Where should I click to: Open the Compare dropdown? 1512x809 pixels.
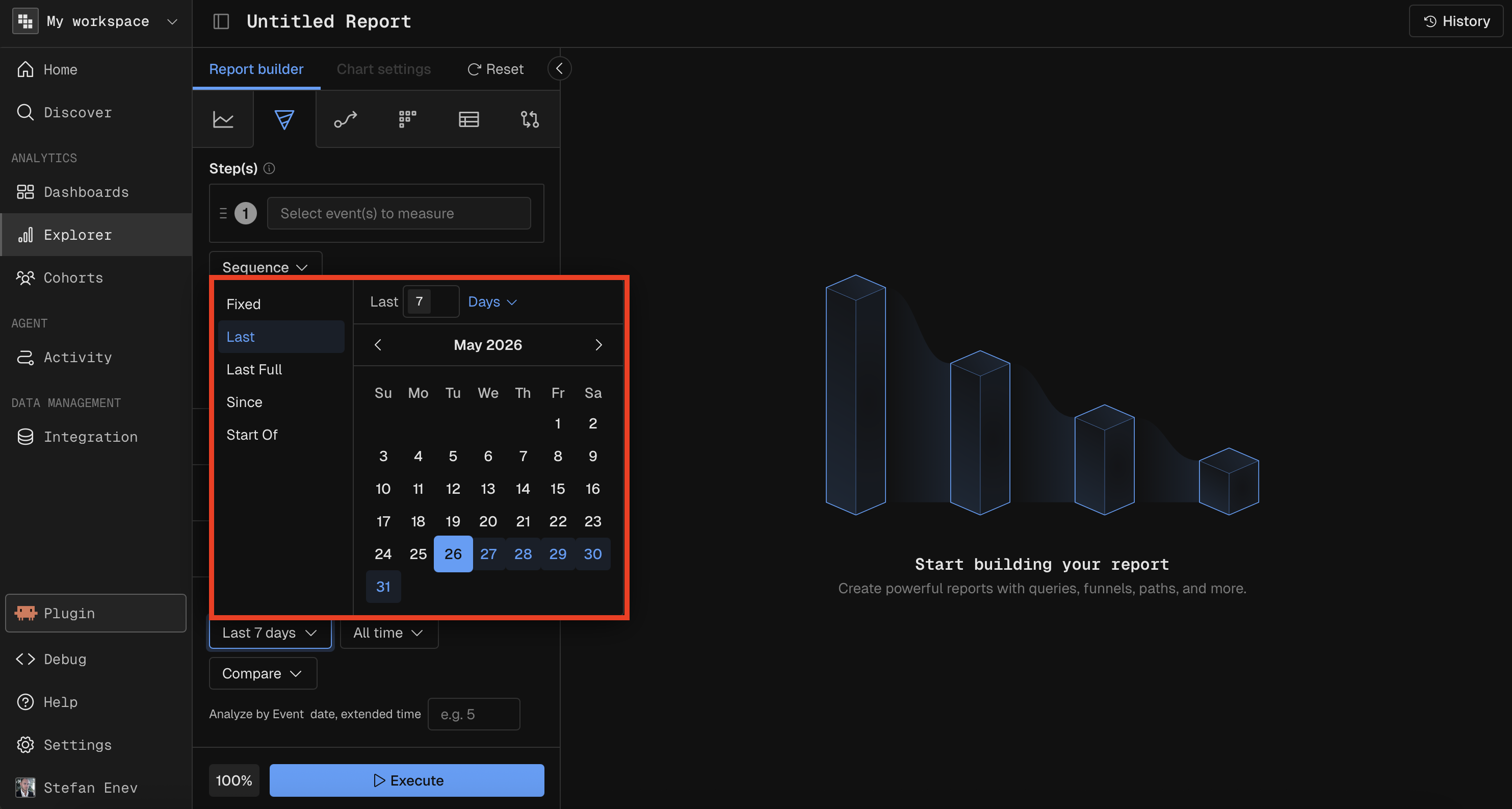point(263,673)
